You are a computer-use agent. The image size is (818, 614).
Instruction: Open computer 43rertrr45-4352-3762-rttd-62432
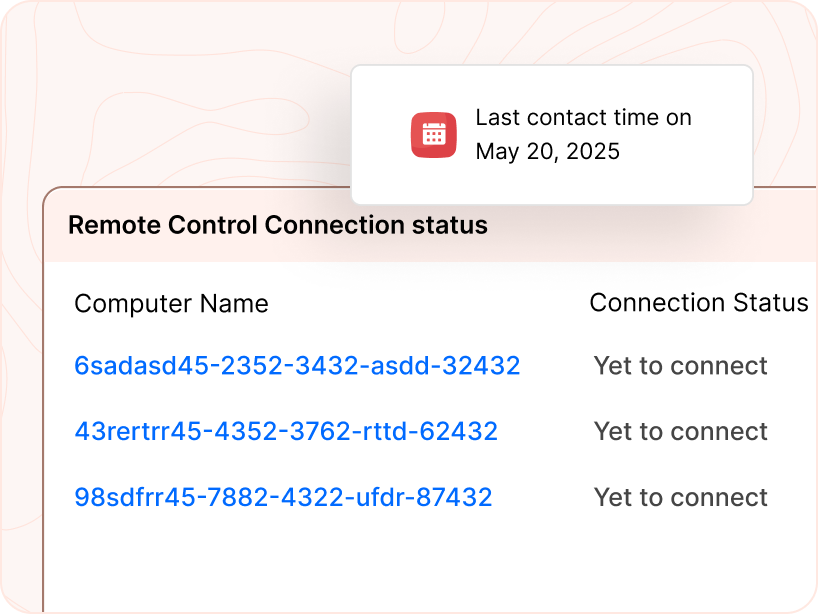[286, 432]
